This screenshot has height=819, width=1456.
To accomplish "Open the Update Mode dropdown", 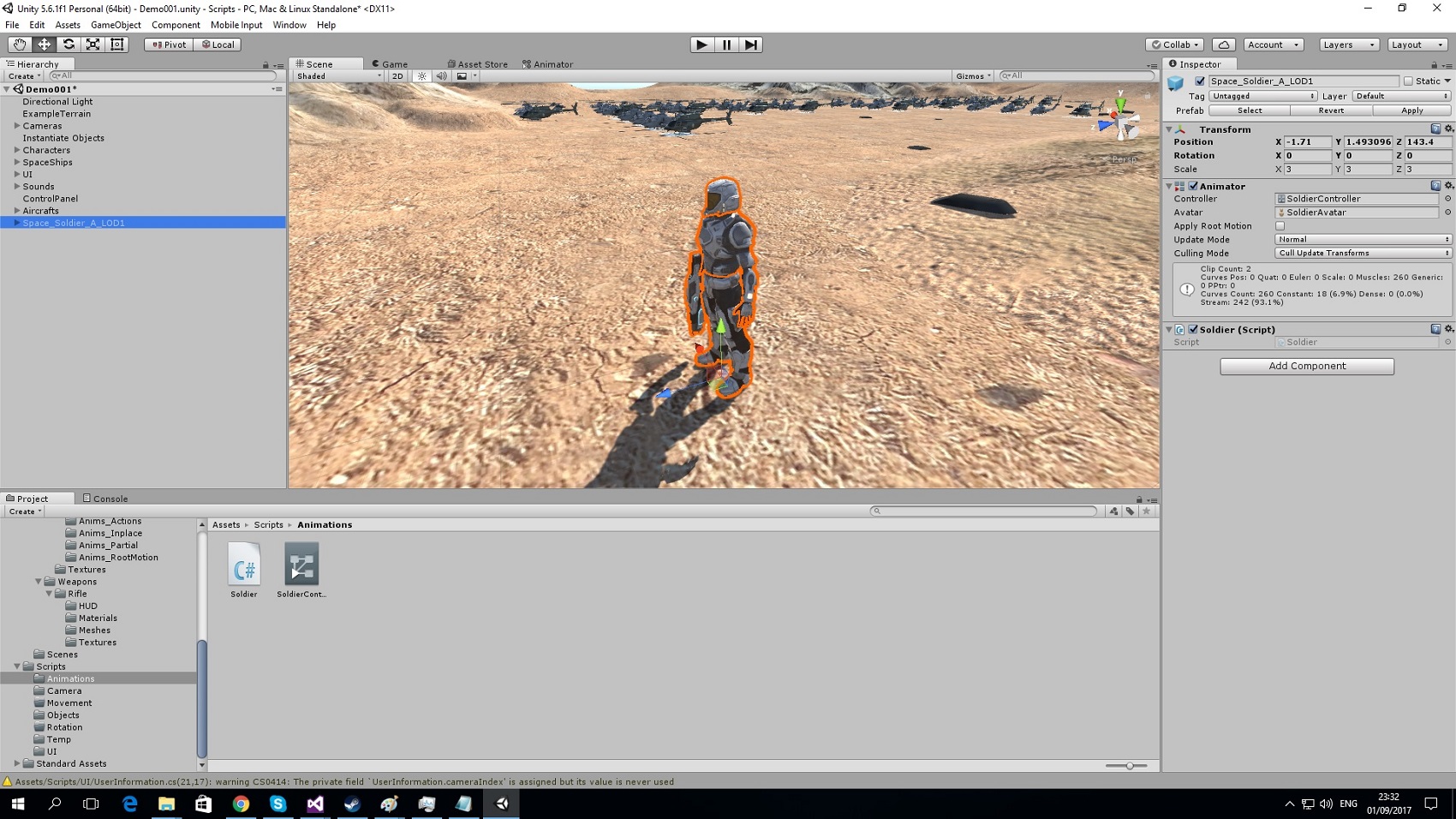I will click(x=1363, y=240).
